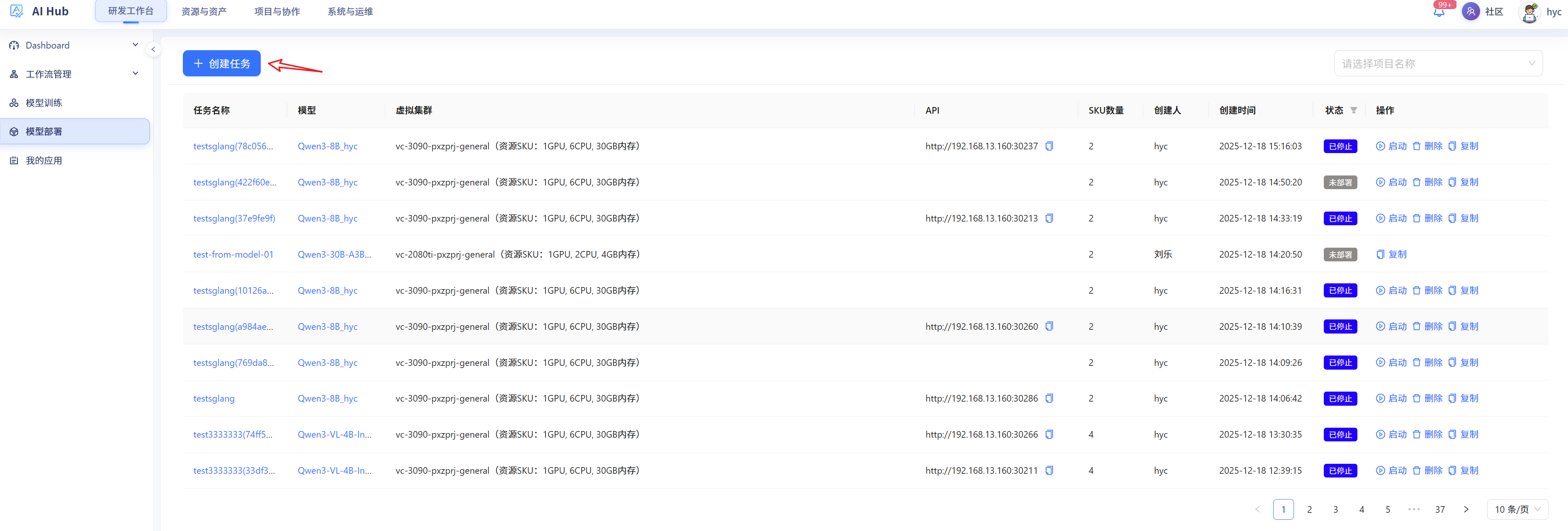Click the 社区 community icon

(x=1471, y=12)
